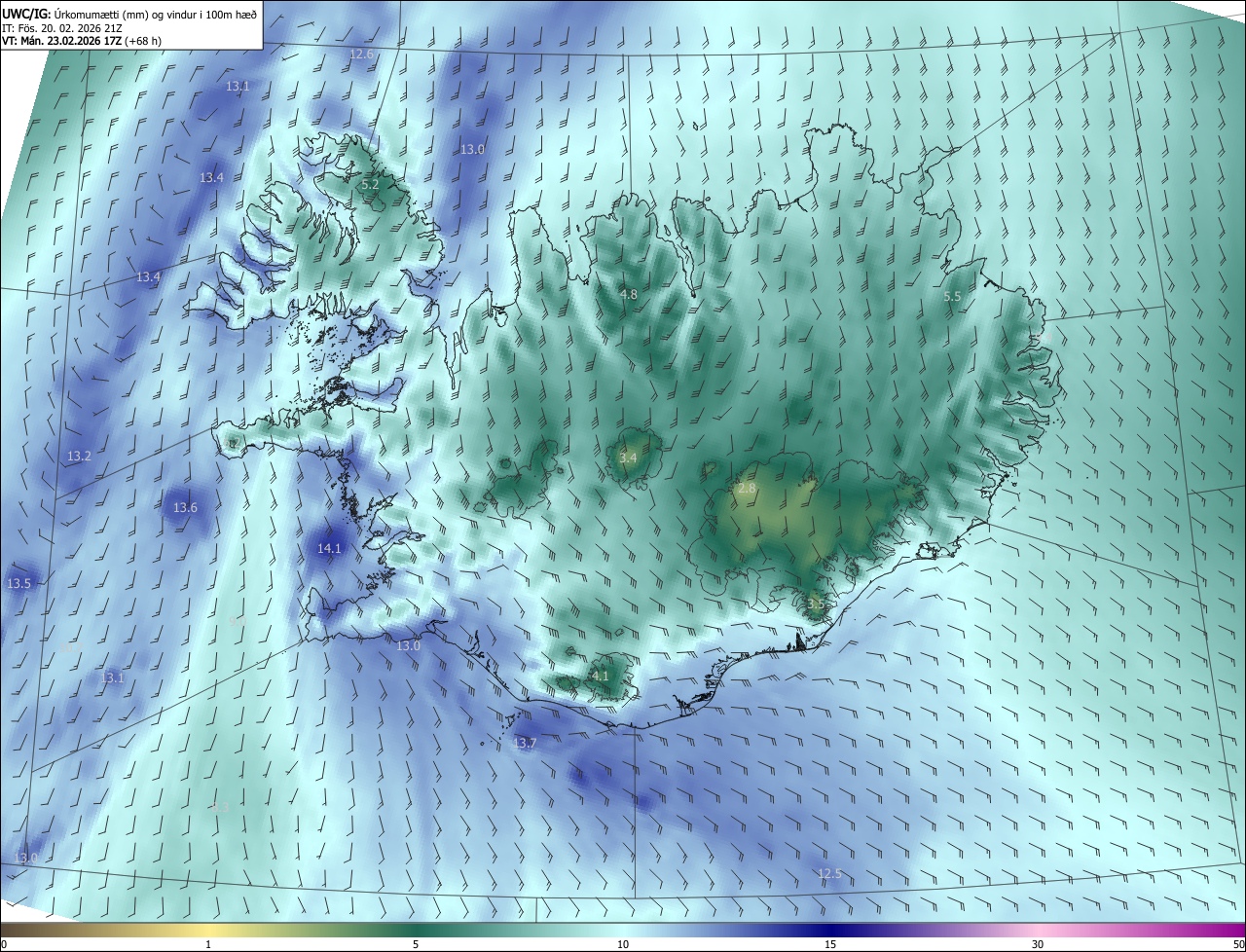The width and height of the screenshot is (1246, 952).
Task: Click the 13.6 value west of Iceland
Action: pyautogui.click(x=185, y=508)
